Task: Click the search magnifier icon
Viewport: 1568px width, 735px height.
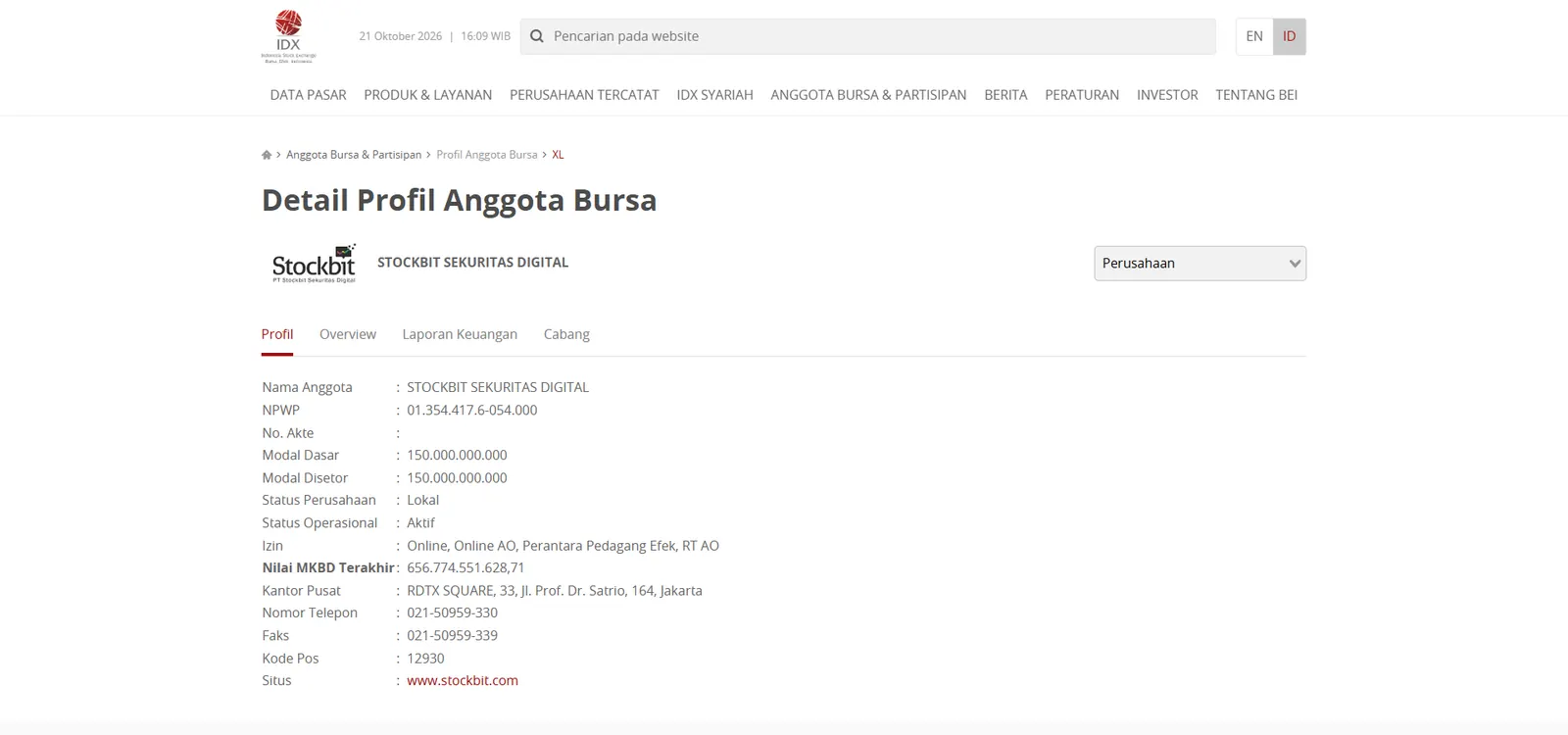Action: (x=537, y=36)
